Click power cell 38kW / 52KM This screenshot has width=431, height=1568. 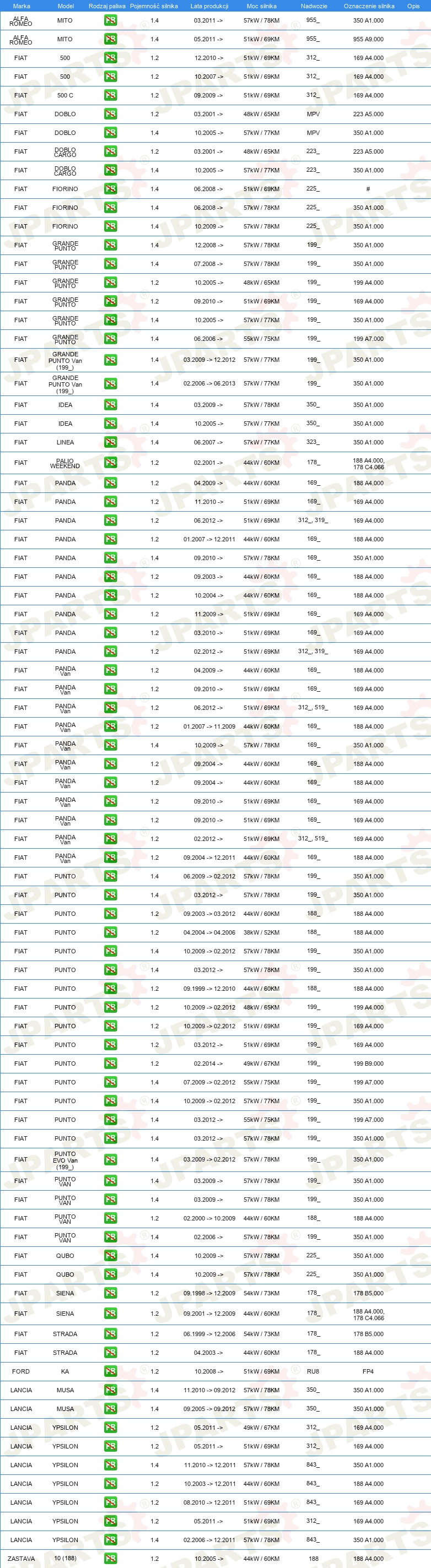pos(262,932)
